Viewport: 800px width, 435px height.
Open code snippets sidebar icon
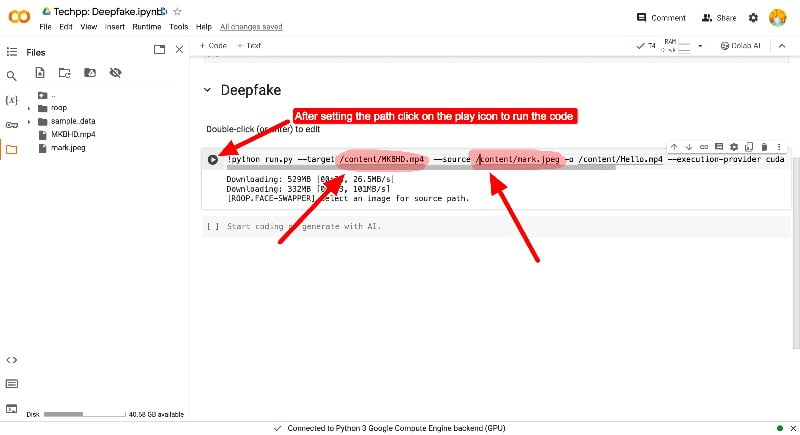[x=11, y=360]
